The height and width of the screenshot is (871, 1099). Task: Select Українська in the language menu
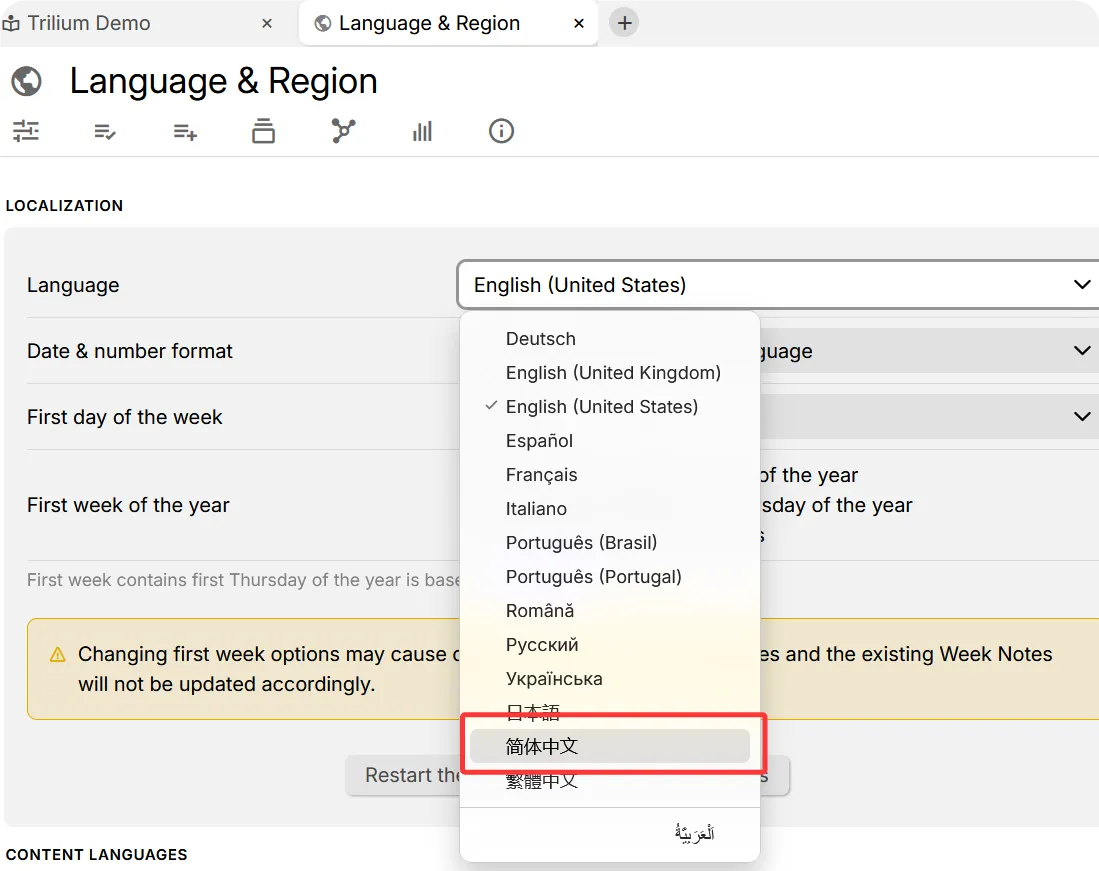[x=554, y=679]
